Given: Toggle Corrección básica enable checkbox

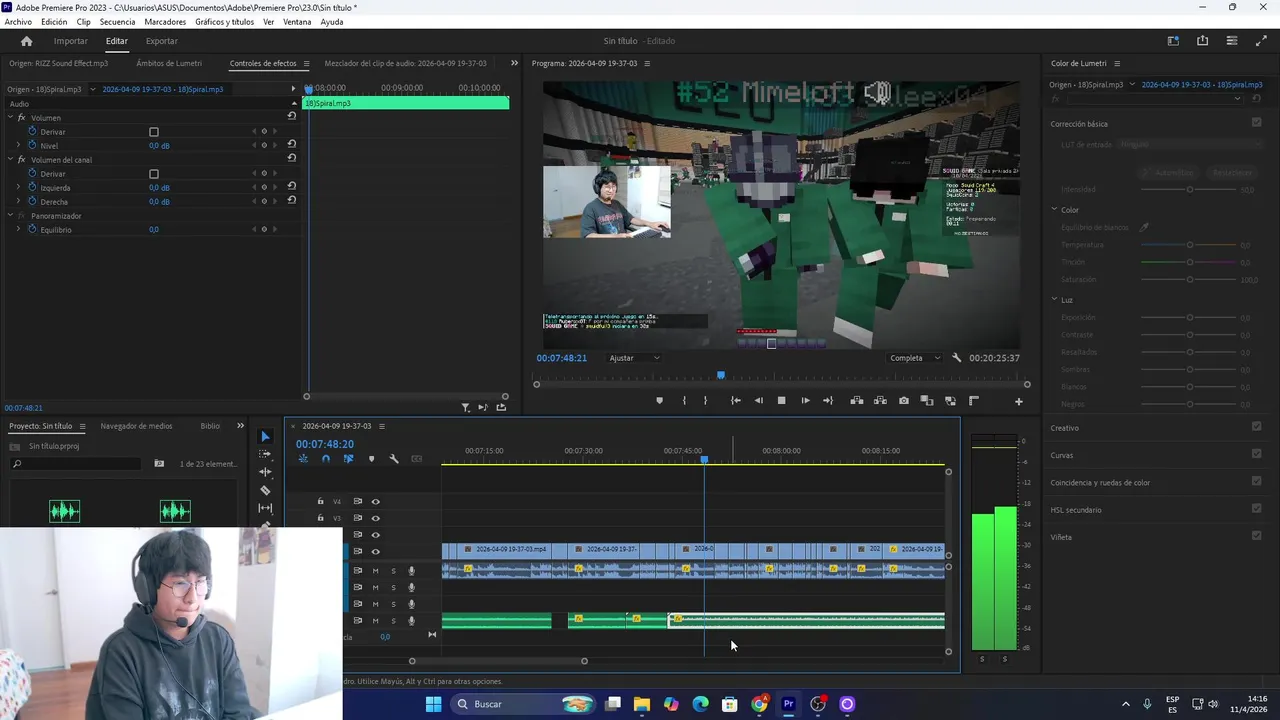Looking at the screenshot, I should [x=1257, y=123].
